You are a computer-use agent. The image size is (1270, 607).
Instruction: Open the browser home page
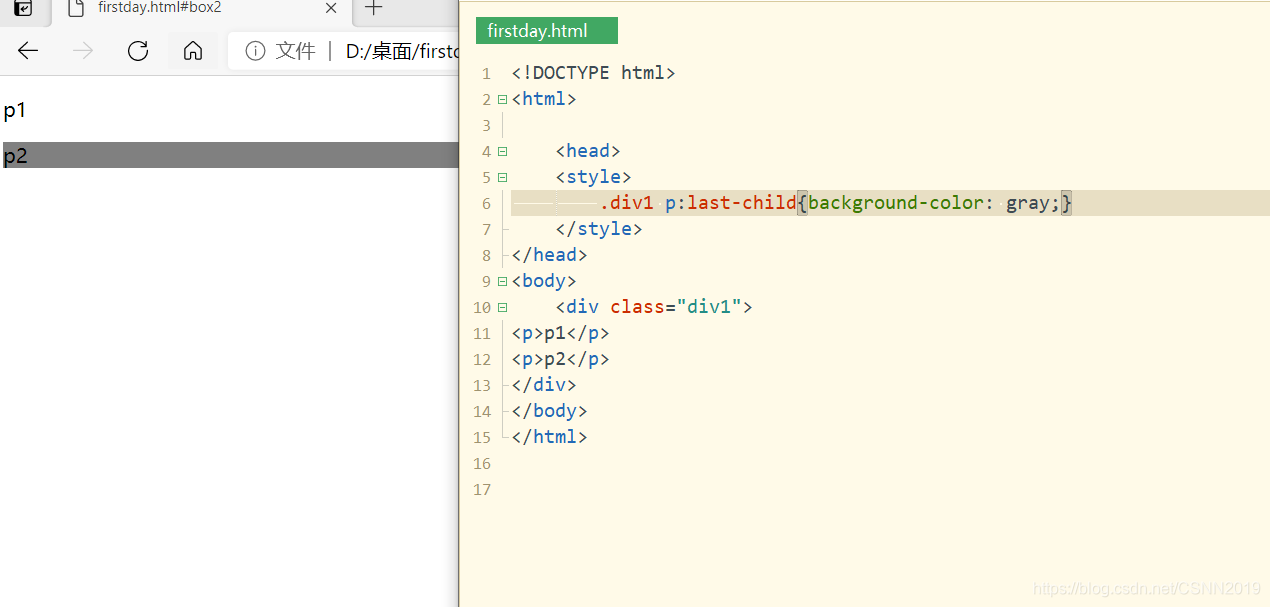click(193, 51)
